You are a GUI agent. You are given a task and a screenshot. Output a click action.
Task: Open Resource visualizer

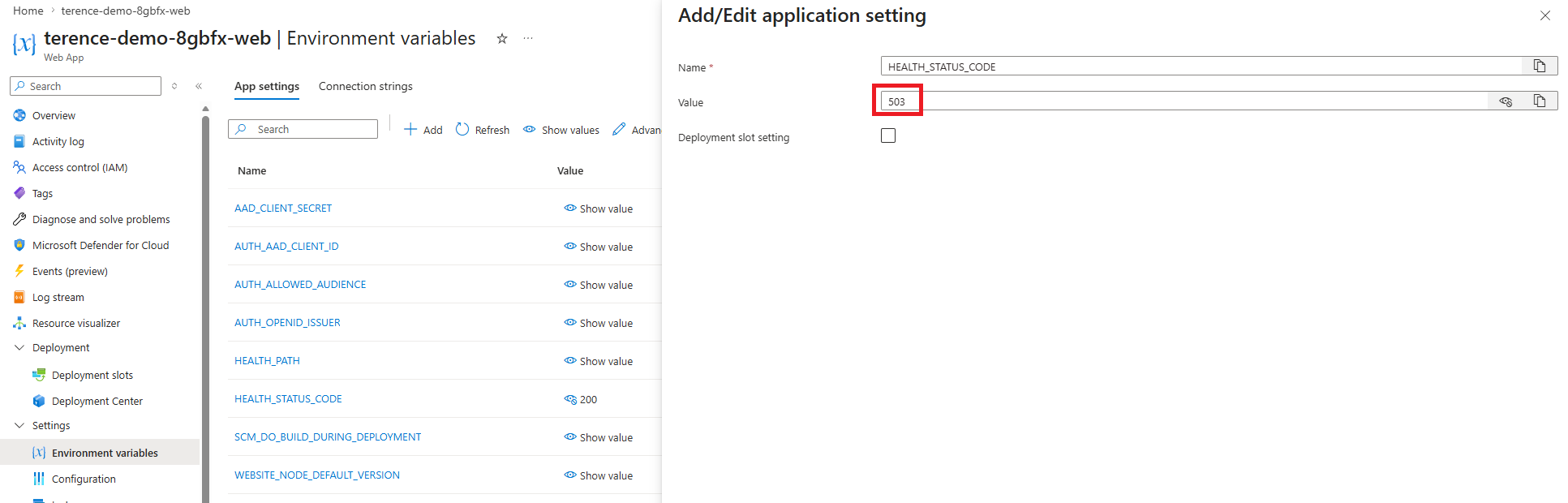75,323
